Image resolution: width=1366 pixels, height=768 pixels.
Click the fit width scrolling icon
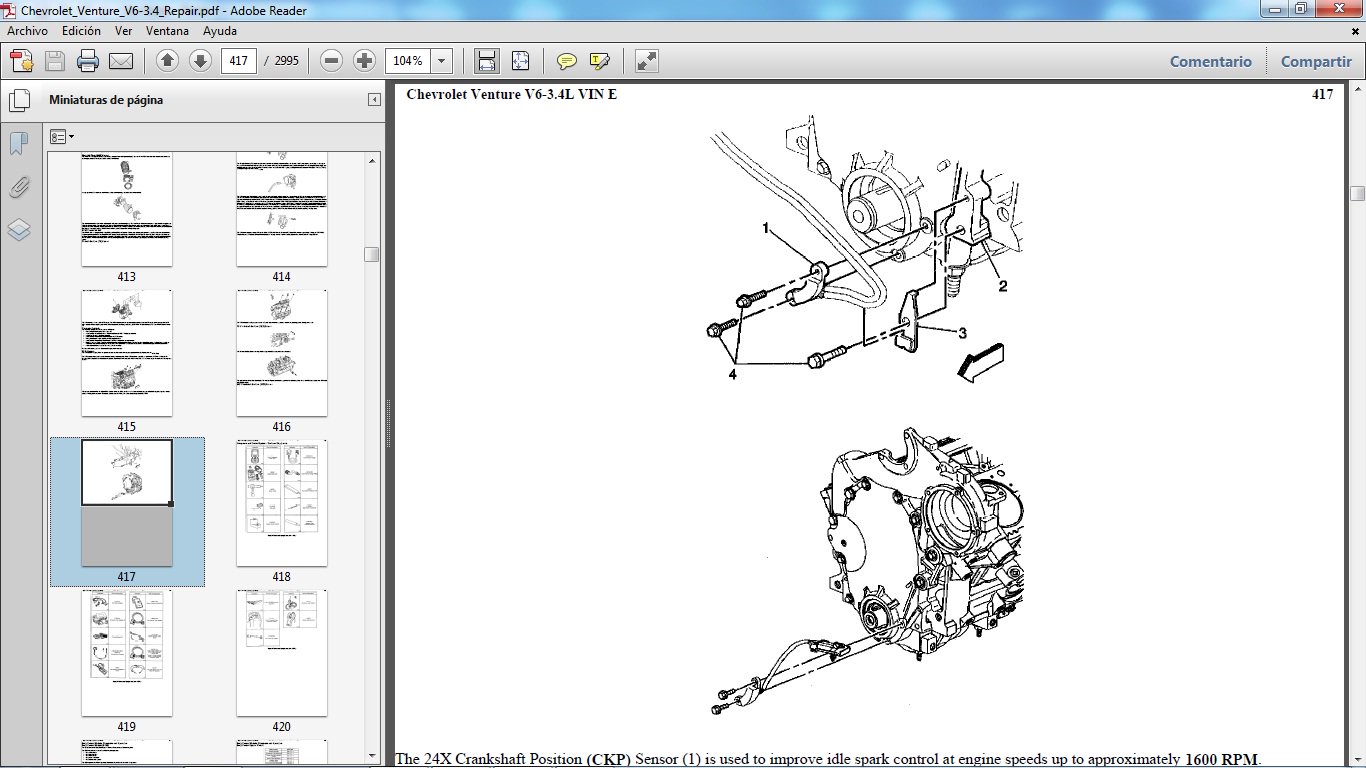click(x=487, y=61)
